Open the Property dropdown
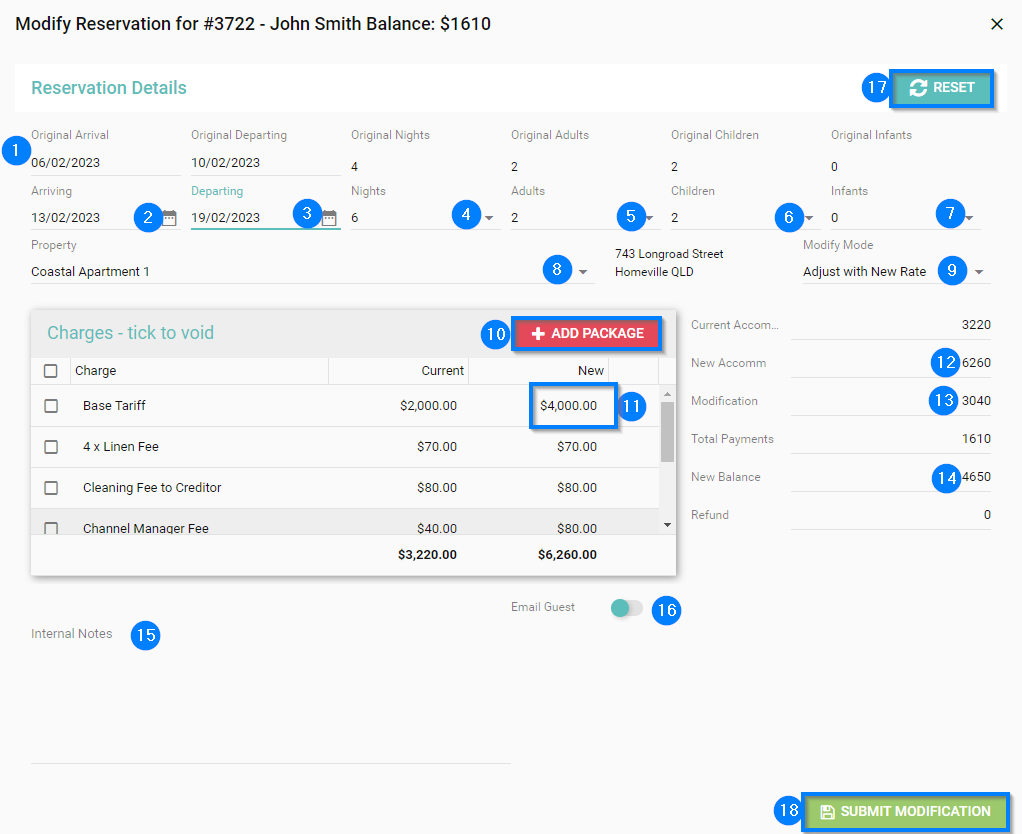Image resolution: width=1022 pixels, height=834 pixels. coord(583,272)
